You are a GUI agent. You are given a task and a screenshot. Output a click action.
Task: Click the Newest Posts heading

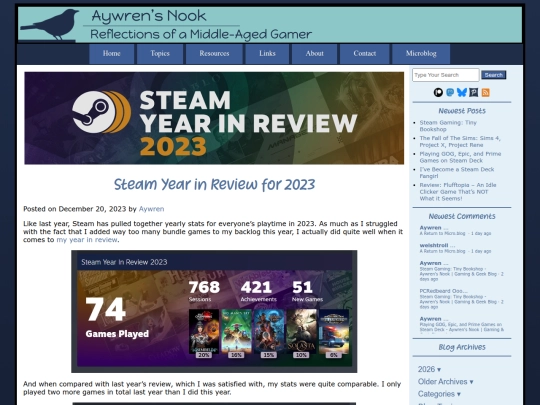(x=462, y=111)
